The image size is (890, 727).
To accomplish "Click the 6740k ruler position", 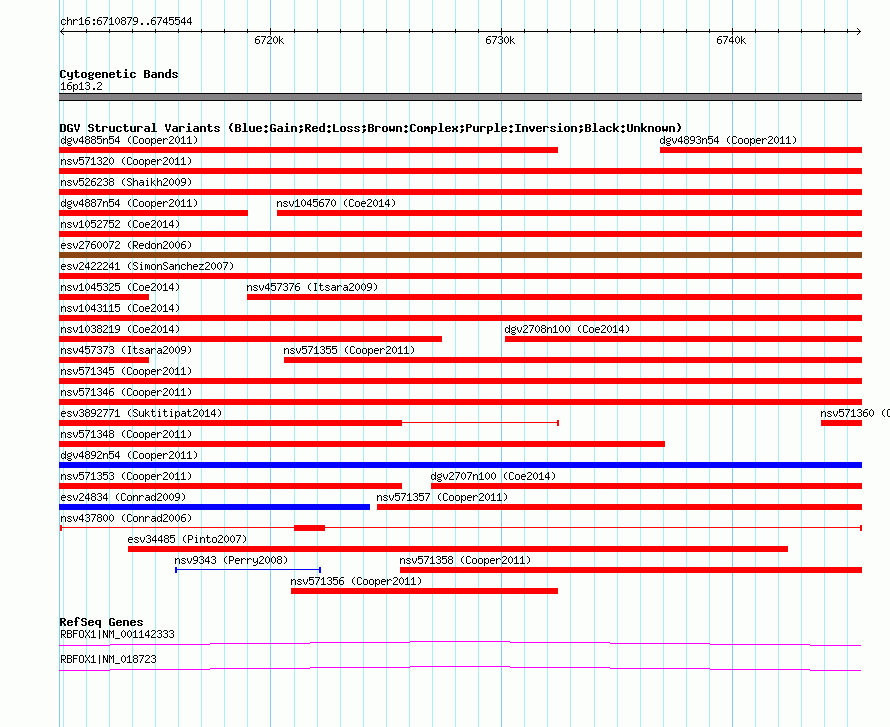I will pyautogui.click(x=731, y=40).
